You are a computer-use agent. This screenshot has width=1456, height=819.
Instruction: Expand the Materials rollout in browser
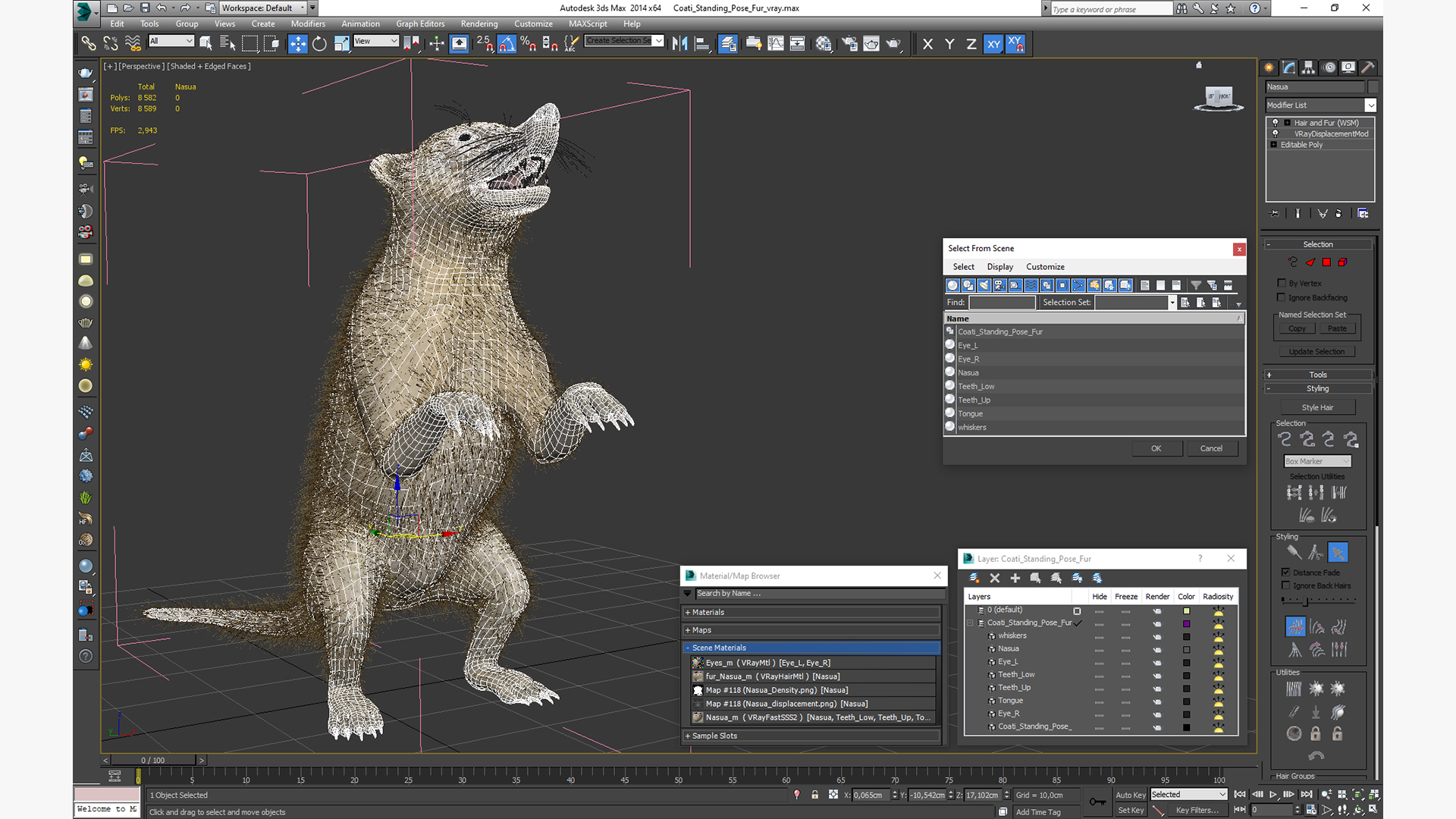pyautogui.click(x=708, y=612)
